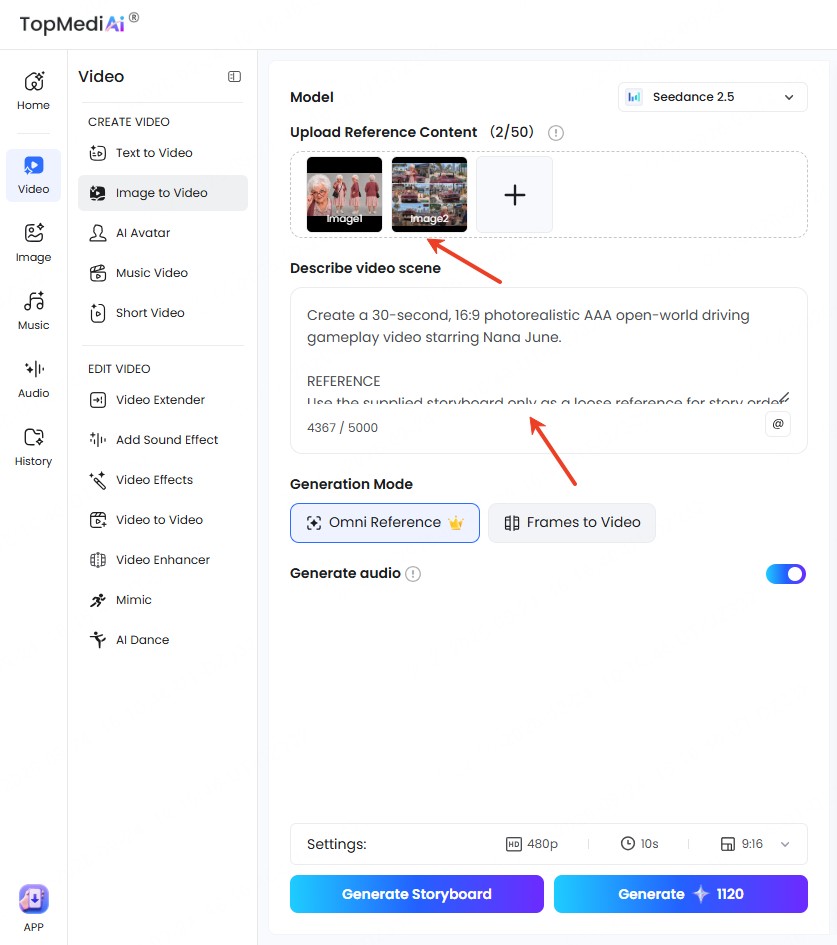View the History section
The image size is (837, 945).
pyautogui.click(x=33, y=447)
